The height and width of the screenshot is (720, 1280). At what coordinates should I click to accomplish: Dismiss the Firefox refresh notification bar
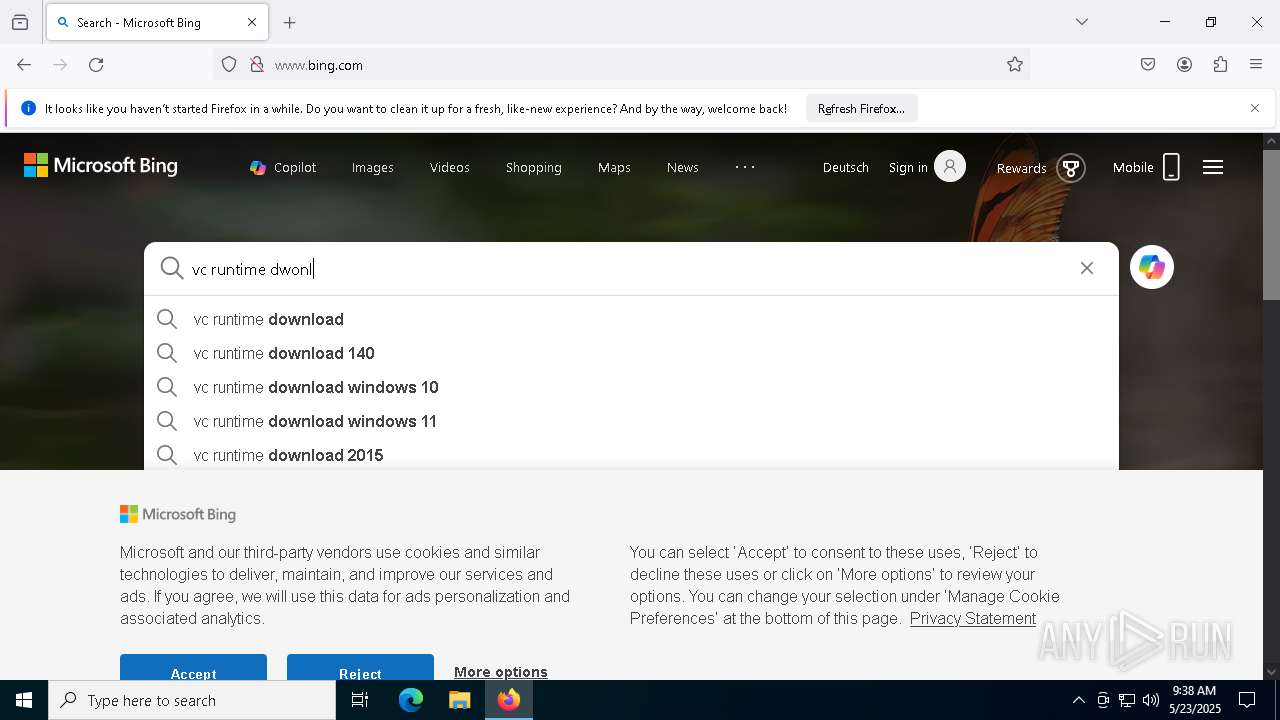[x=1255, y=108]
